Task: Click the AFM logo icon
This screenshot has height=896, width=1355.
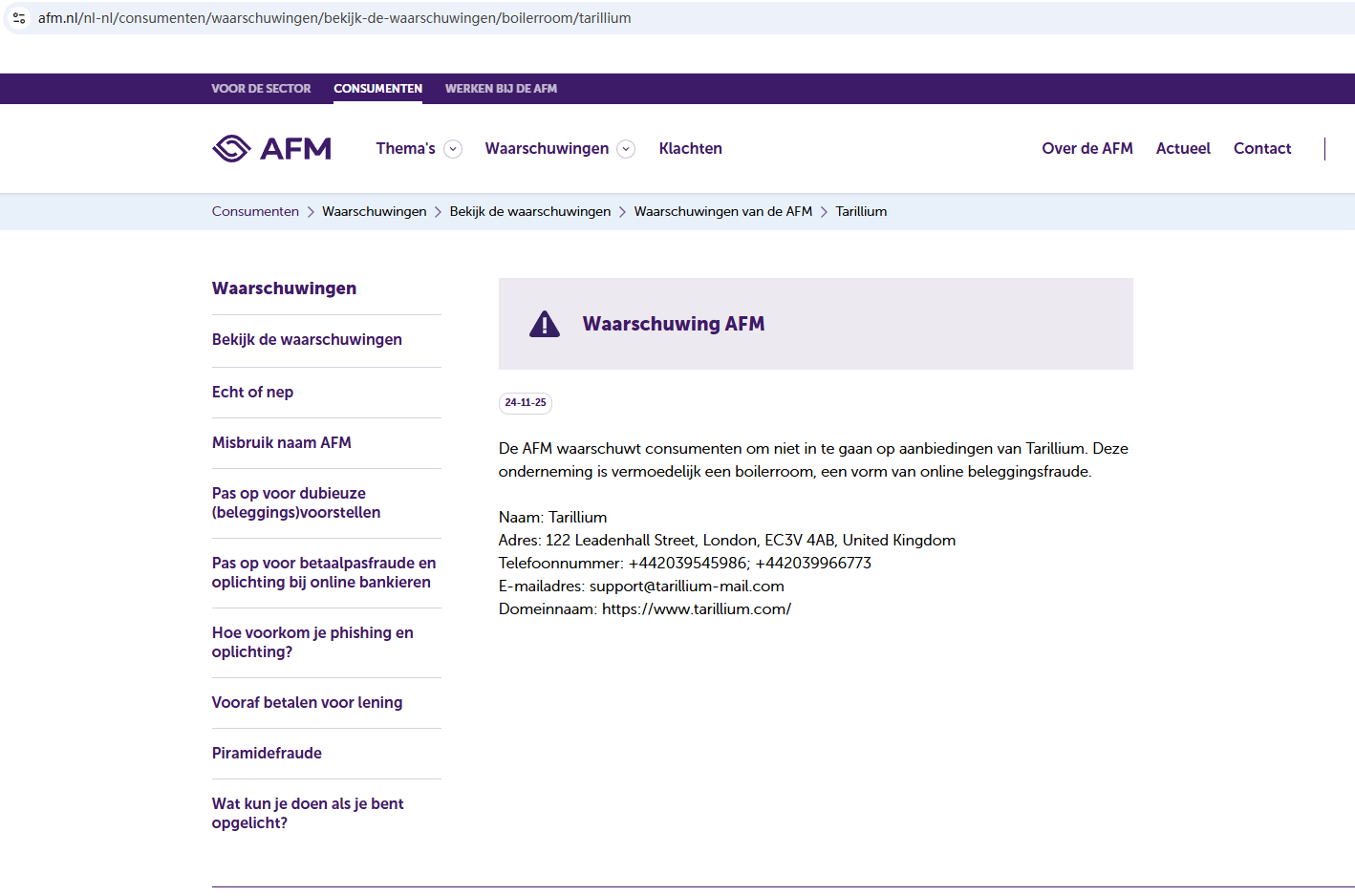Action: [231, 148]
